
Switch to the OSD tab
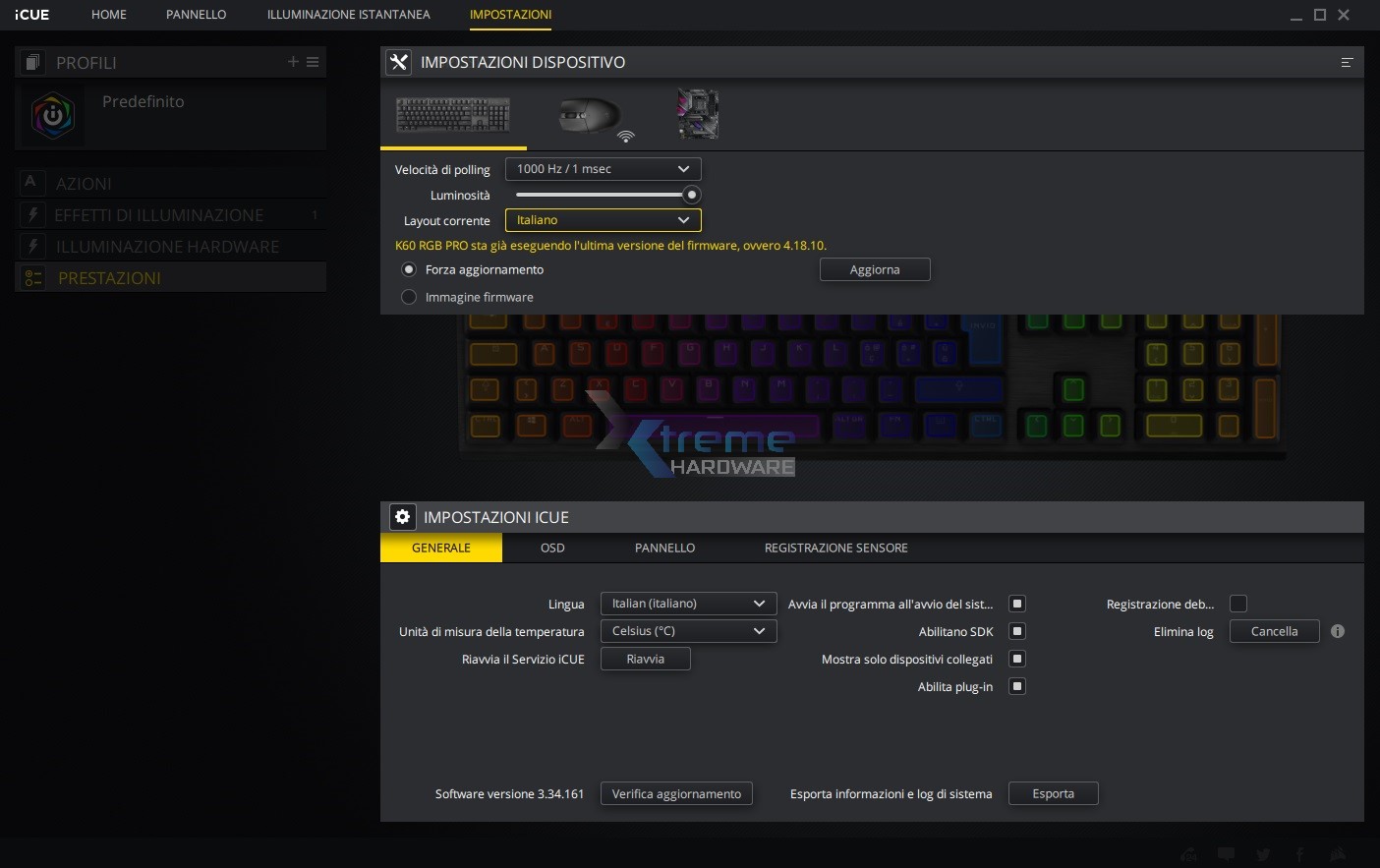click(552, 548)
